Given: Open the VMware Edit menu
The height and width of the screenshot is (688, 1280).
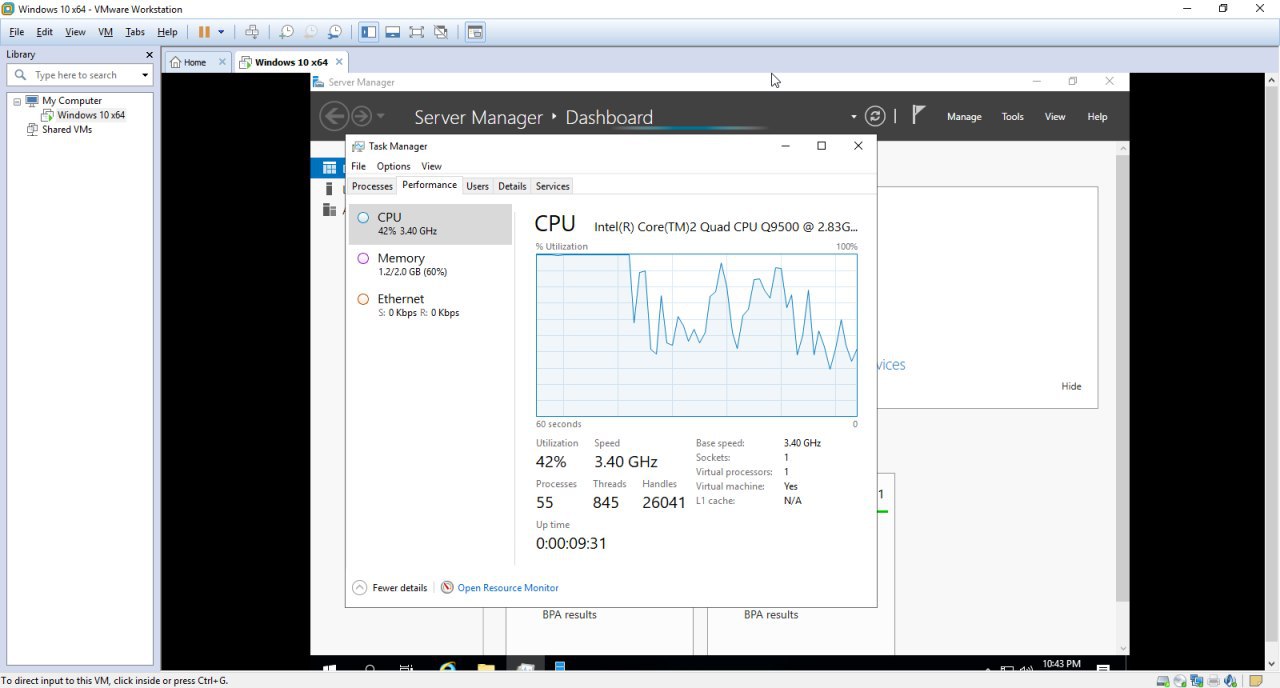Looking at the screenshot, I should click(x=44, y=32).
